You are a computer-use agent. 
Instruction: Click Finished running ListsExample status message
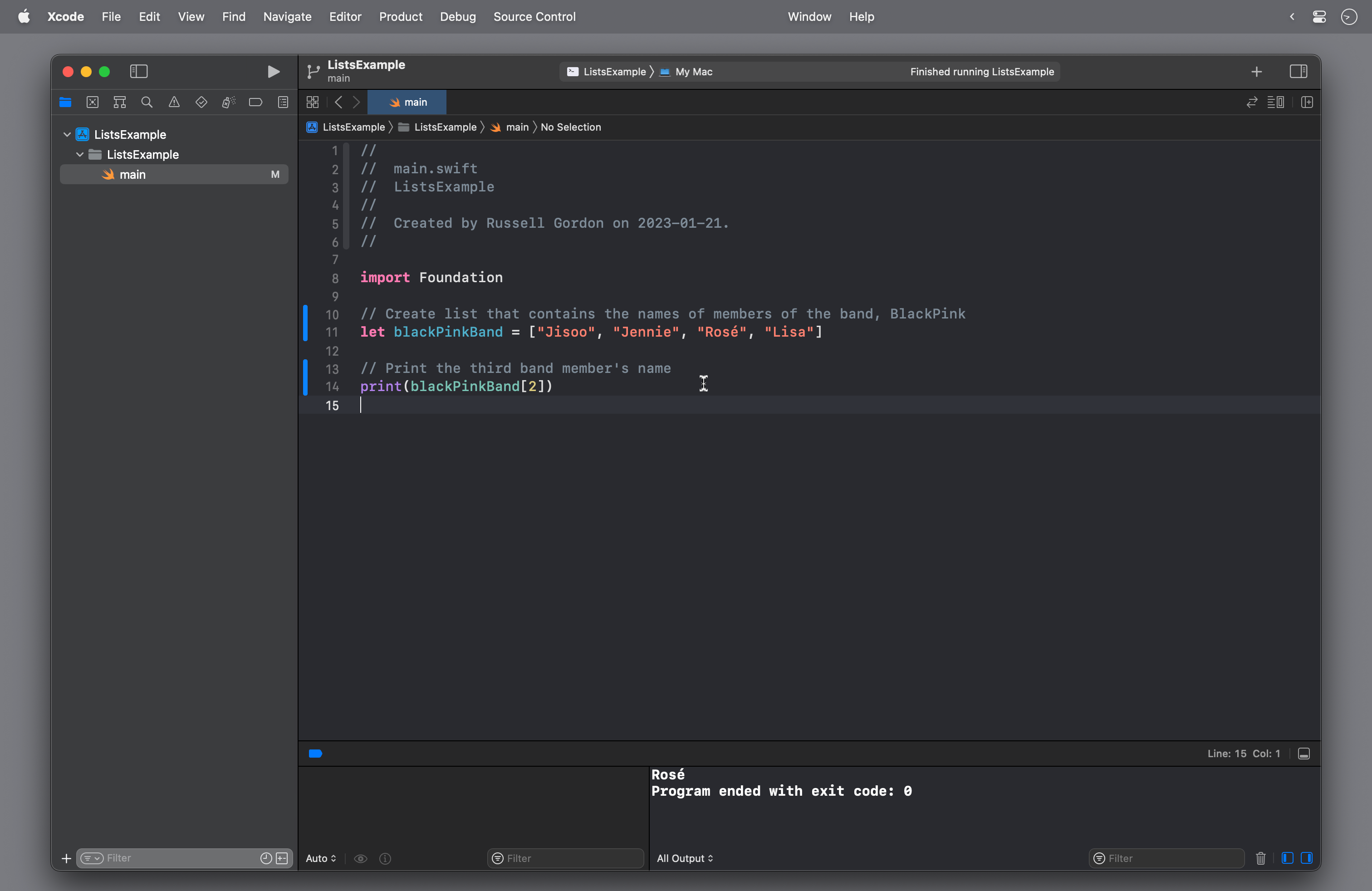pos(980,72)
